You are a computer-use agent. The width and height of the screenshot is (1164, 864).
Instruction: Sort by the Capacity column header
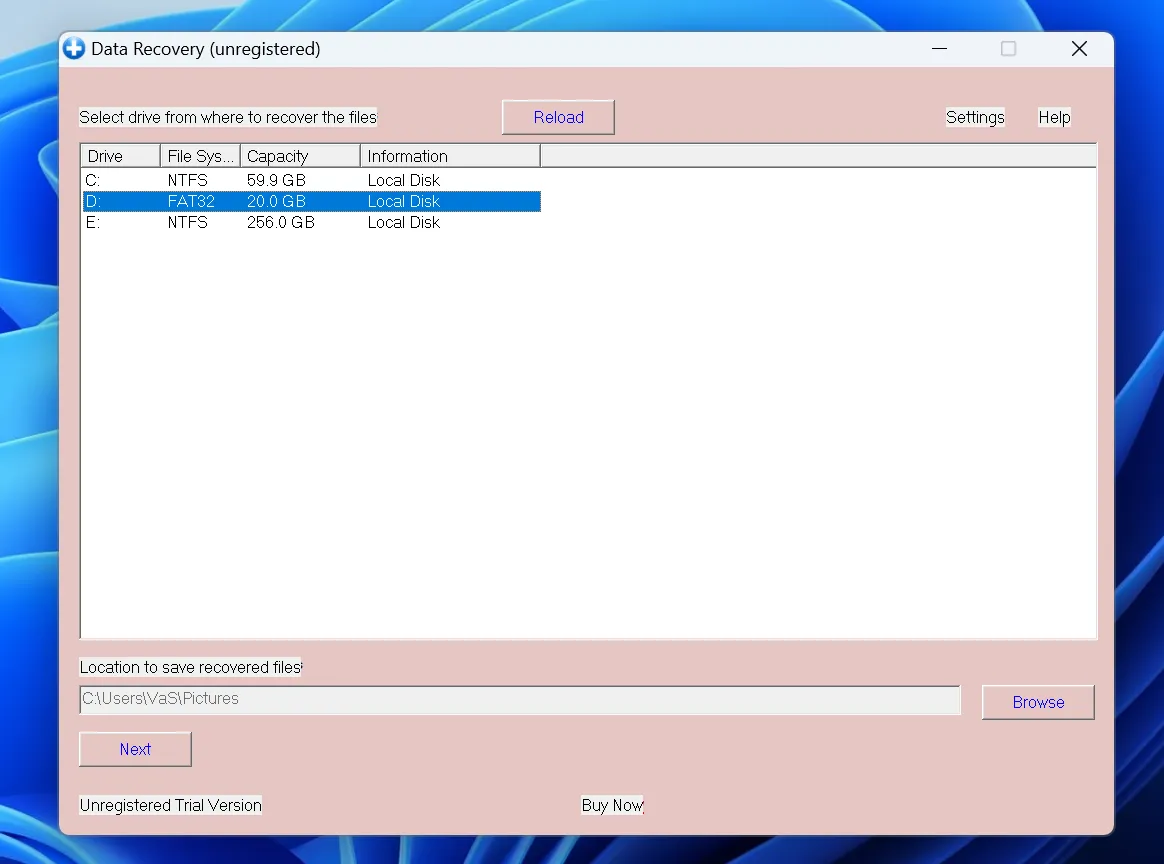(x=300, y=157)
